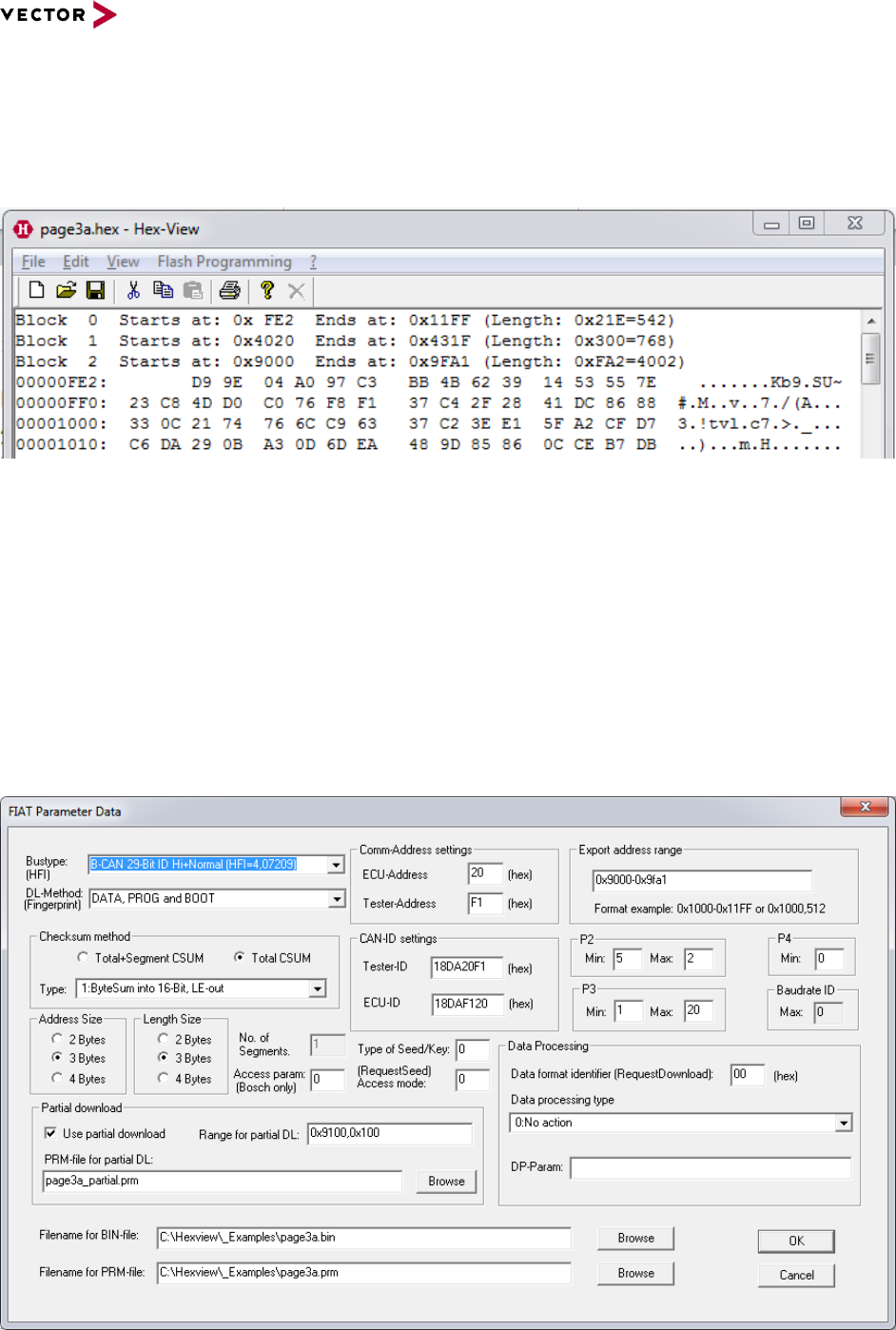Click the P3 Min input field
This screenshot has height=1330, width=896.
628,1010
